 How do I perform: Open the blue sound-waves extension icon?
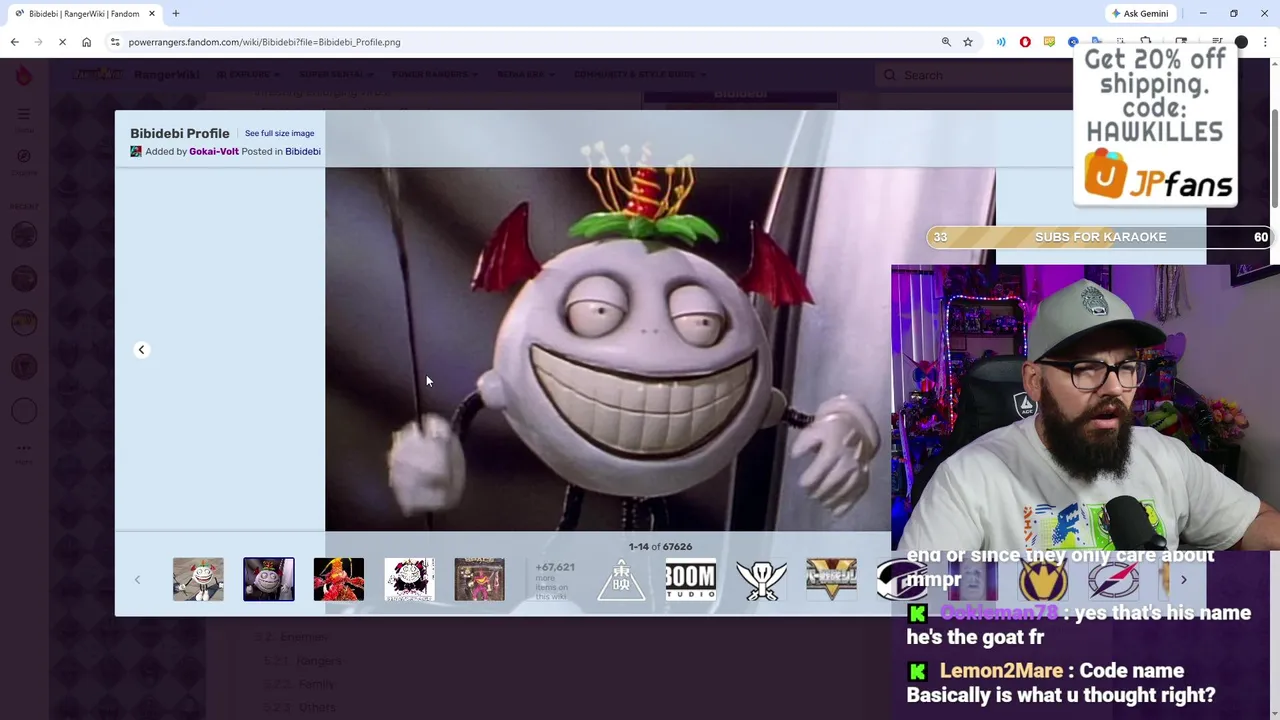point(1001,42)
